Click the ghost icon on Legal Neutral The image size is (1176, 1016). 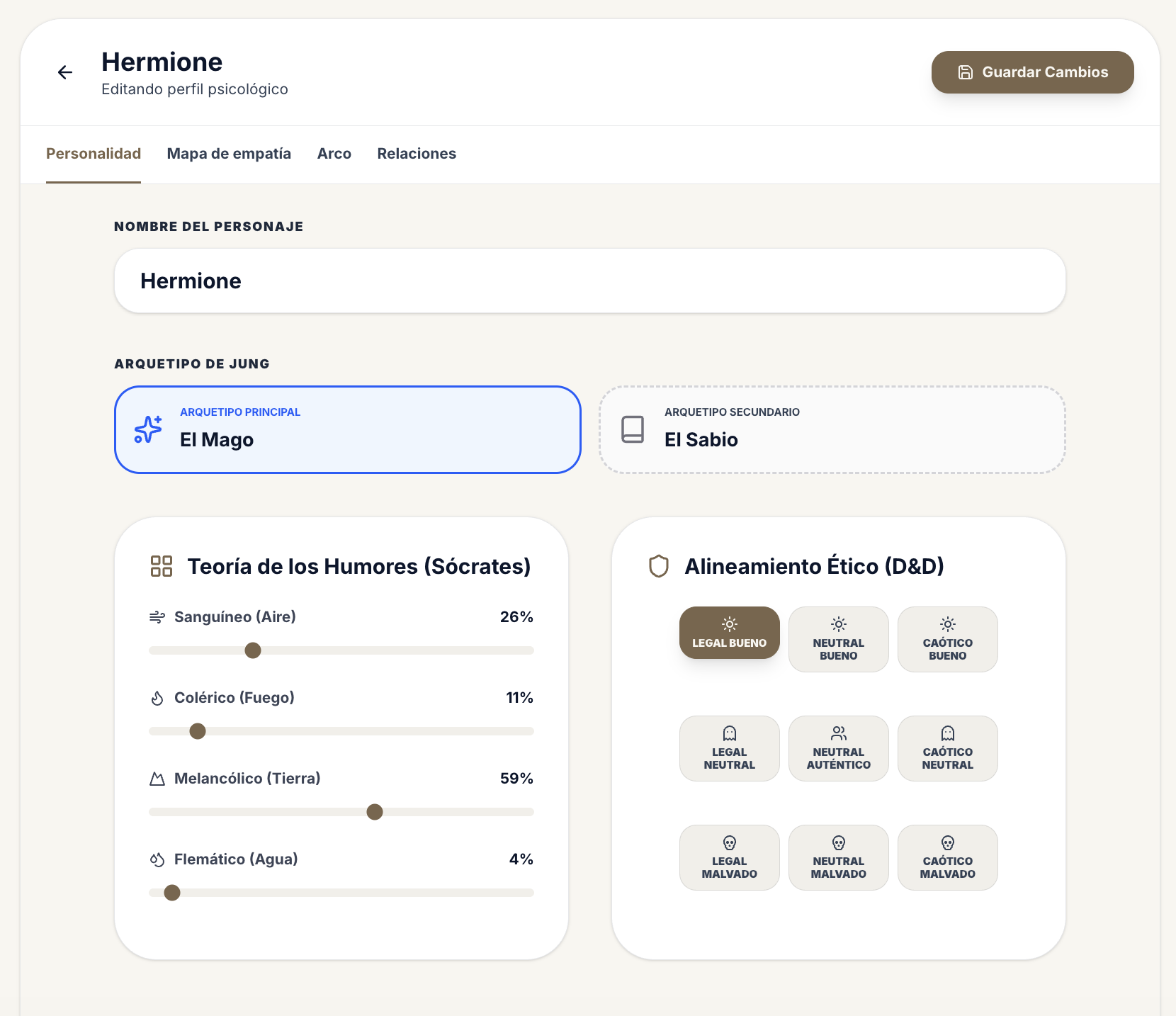tap(729, 733)
